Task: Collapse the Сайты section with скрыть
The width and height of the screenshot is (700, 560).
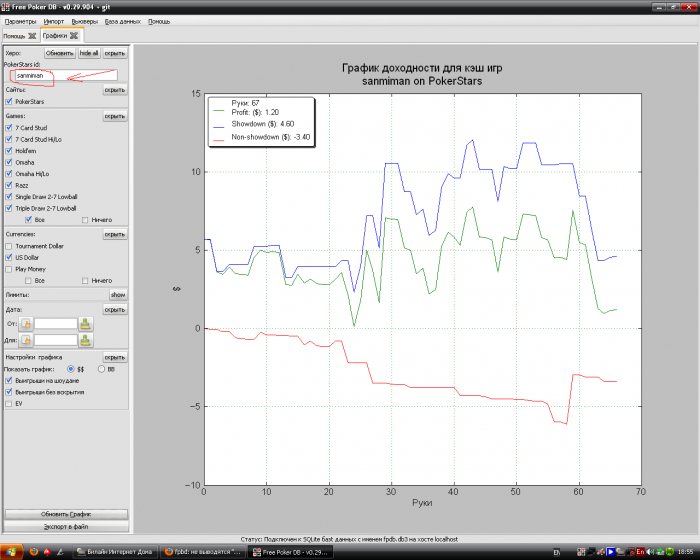Action: click(115, 90)
